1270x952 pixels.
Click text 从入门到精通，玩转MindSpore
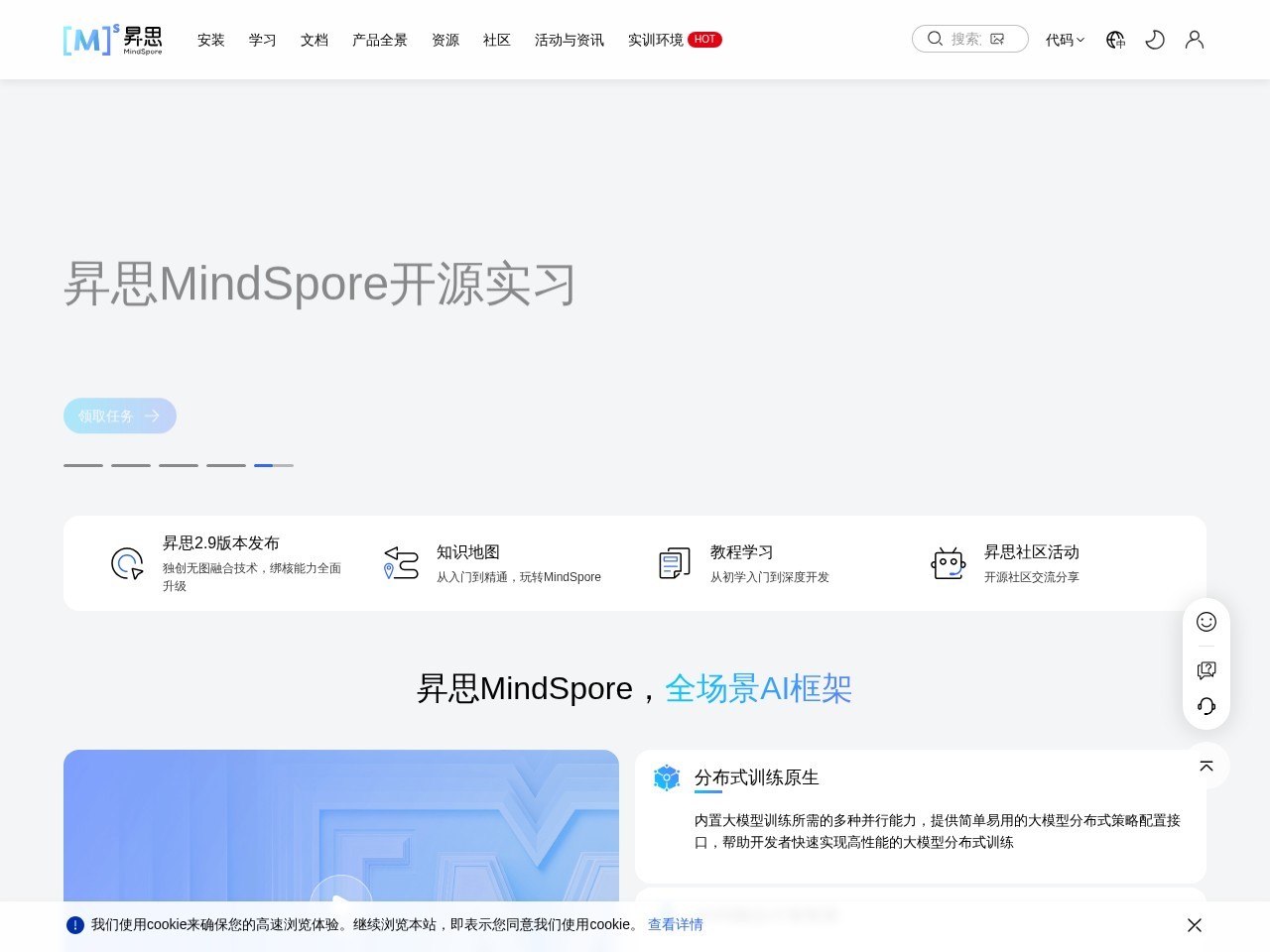pyautogui.click(x=519, y=577)
